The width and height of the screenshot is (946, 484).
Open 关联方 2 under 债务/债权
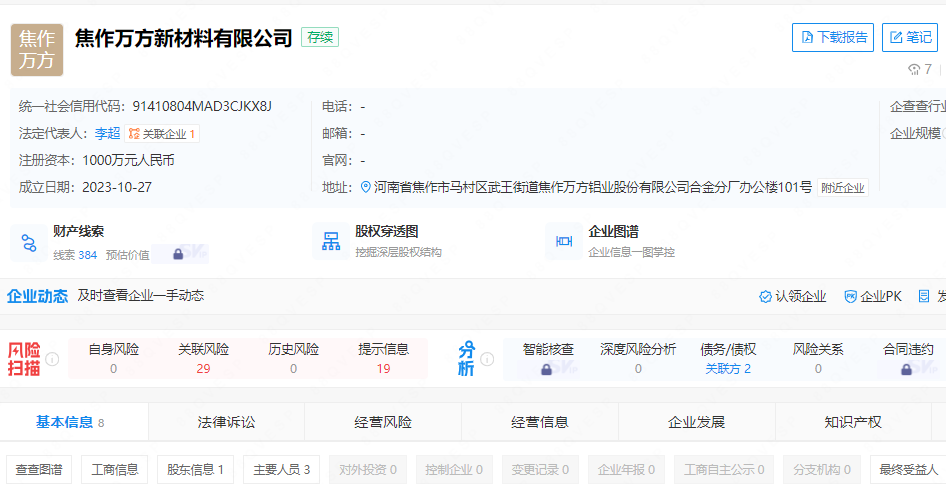tap(728, 369)
